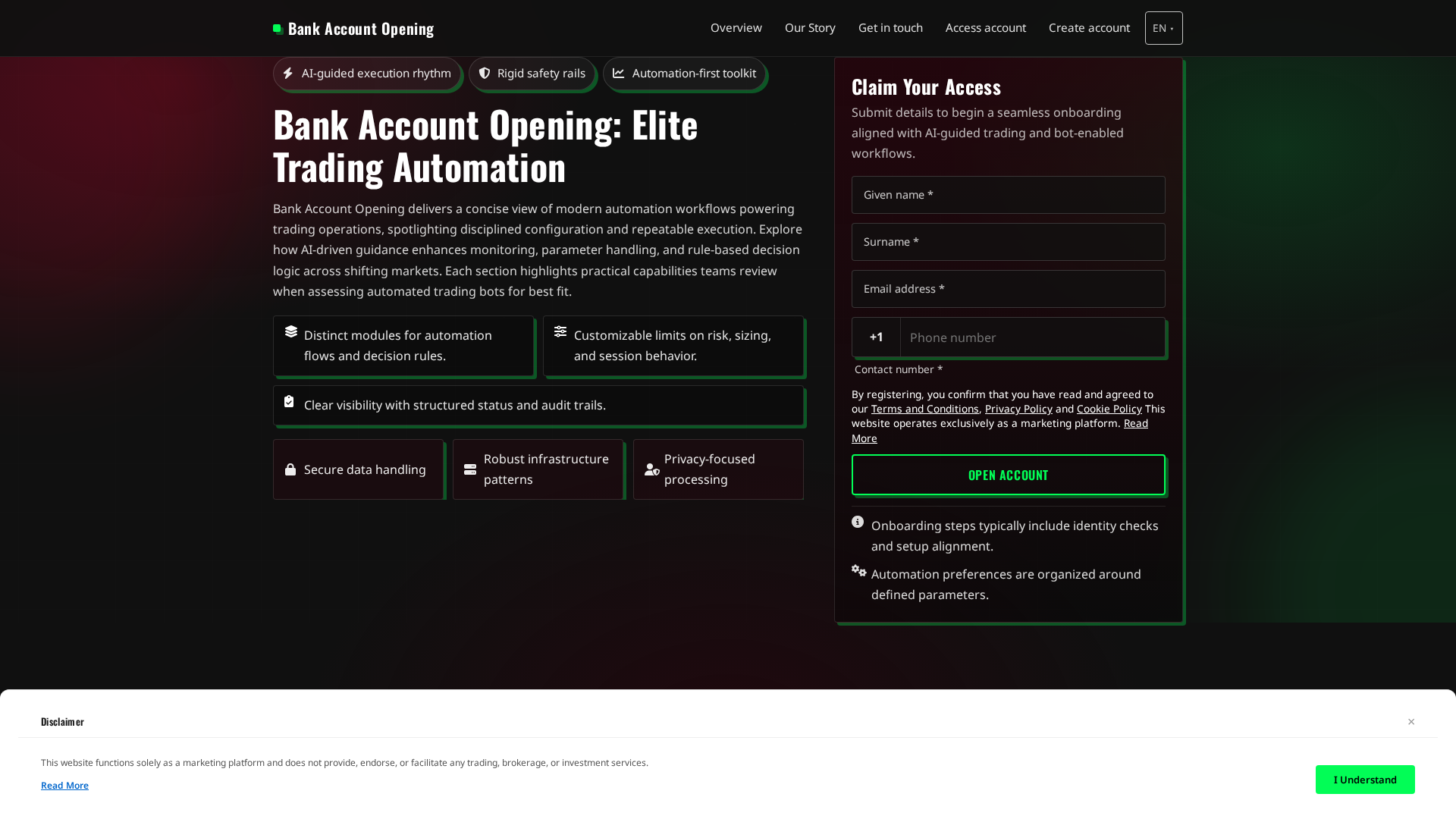Screen dimensions: 1456x819
Task: Focus the Surname input field
Action: pyautogui.click(x=1009, y=242)
